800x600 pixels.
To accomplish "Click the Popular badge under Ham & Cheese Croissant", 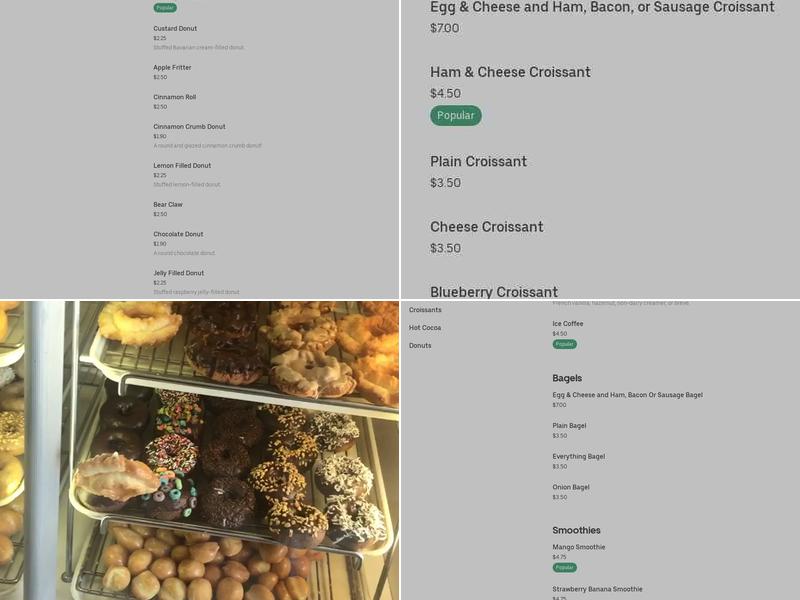I will 455,115.
